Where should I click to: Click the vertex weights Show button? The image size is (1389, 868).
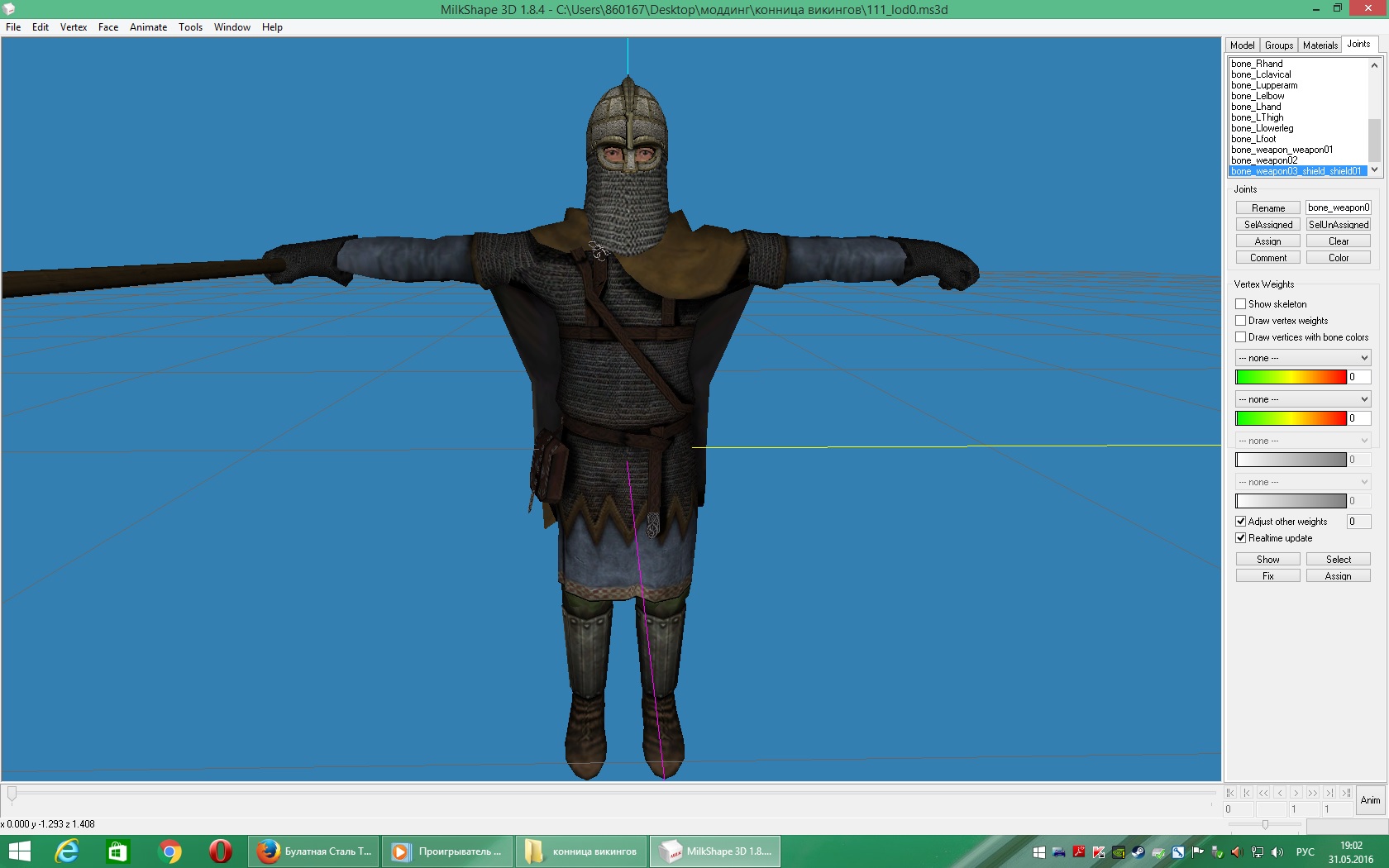coord(1267,560)
